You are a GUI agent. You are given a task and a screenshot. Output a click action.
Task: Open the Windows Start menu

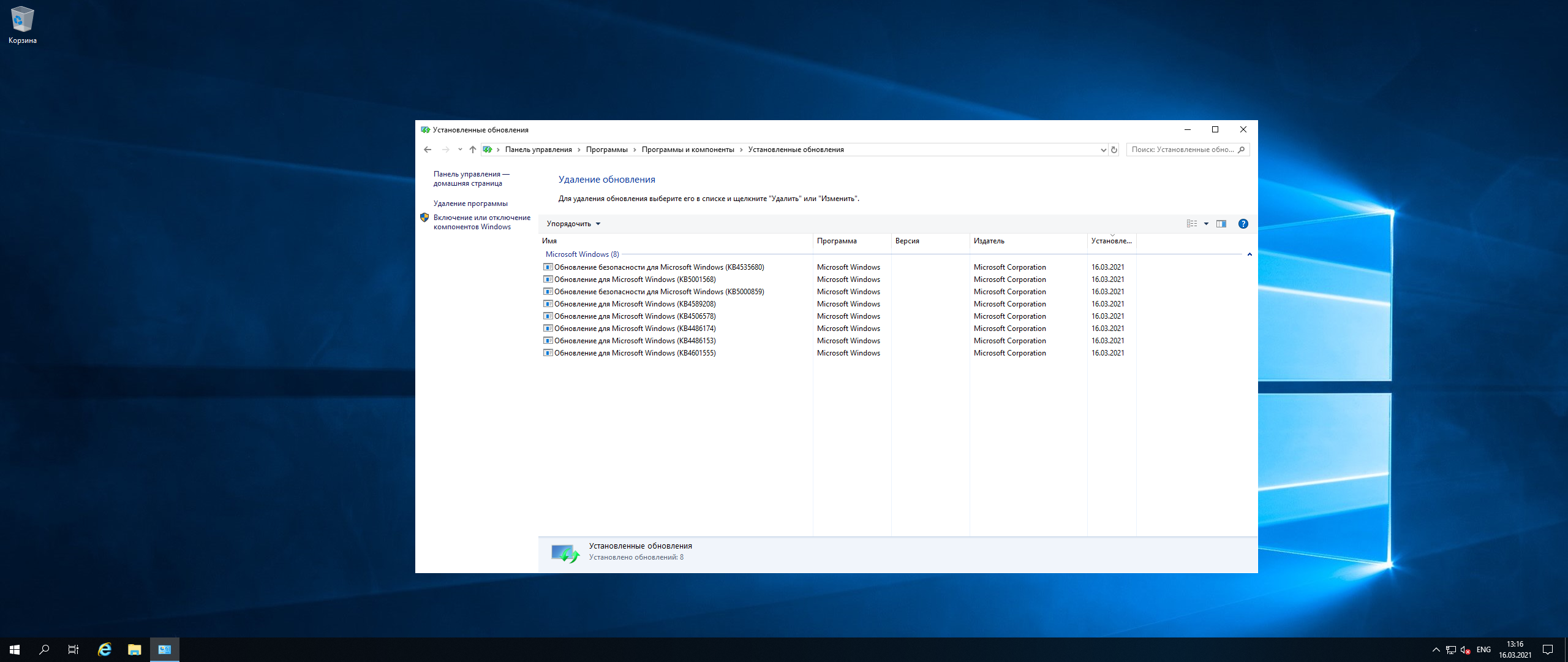click(15, 650)
